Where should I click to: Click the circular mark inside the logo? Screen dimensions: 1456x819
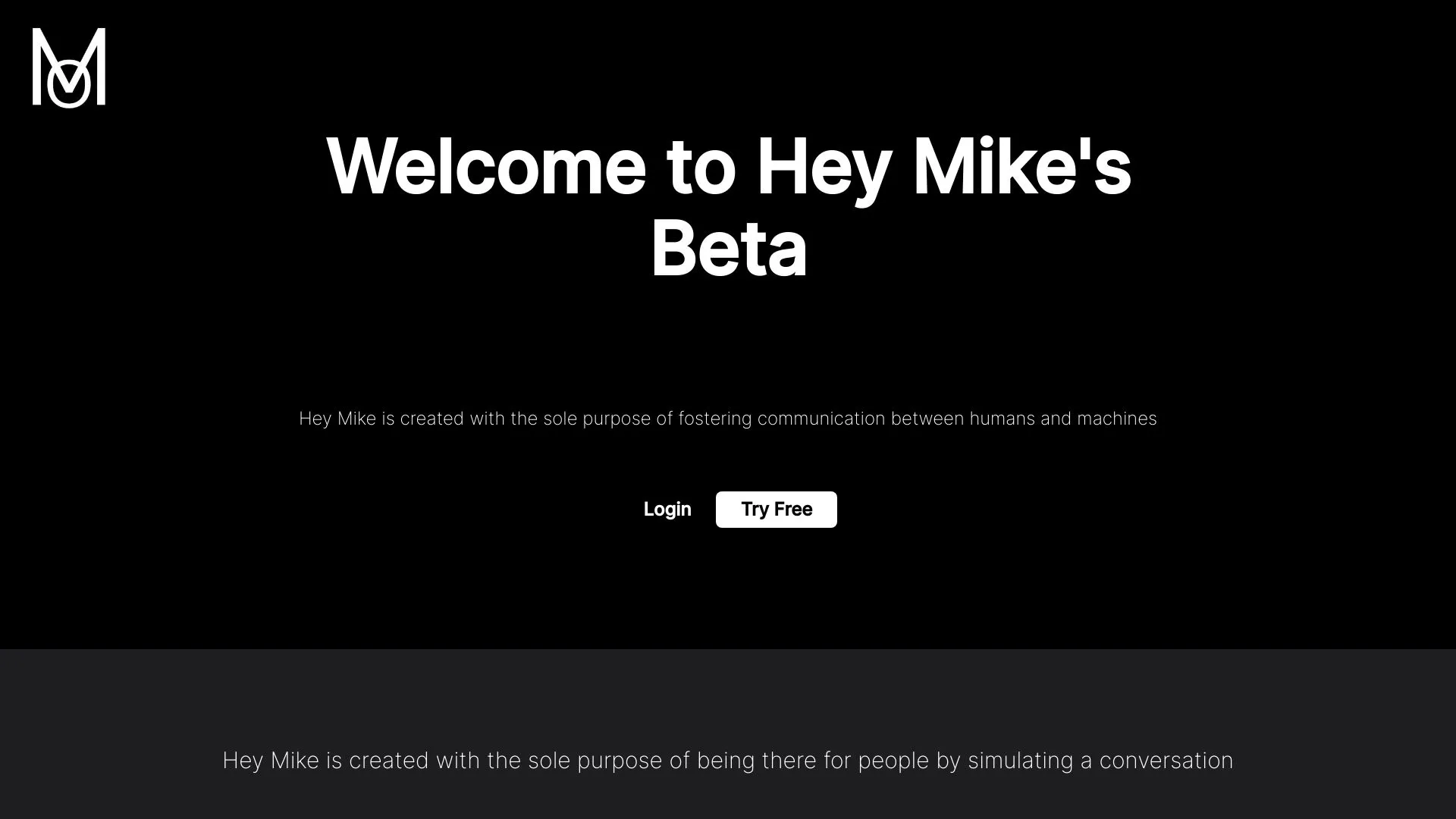tap(68, 83)
